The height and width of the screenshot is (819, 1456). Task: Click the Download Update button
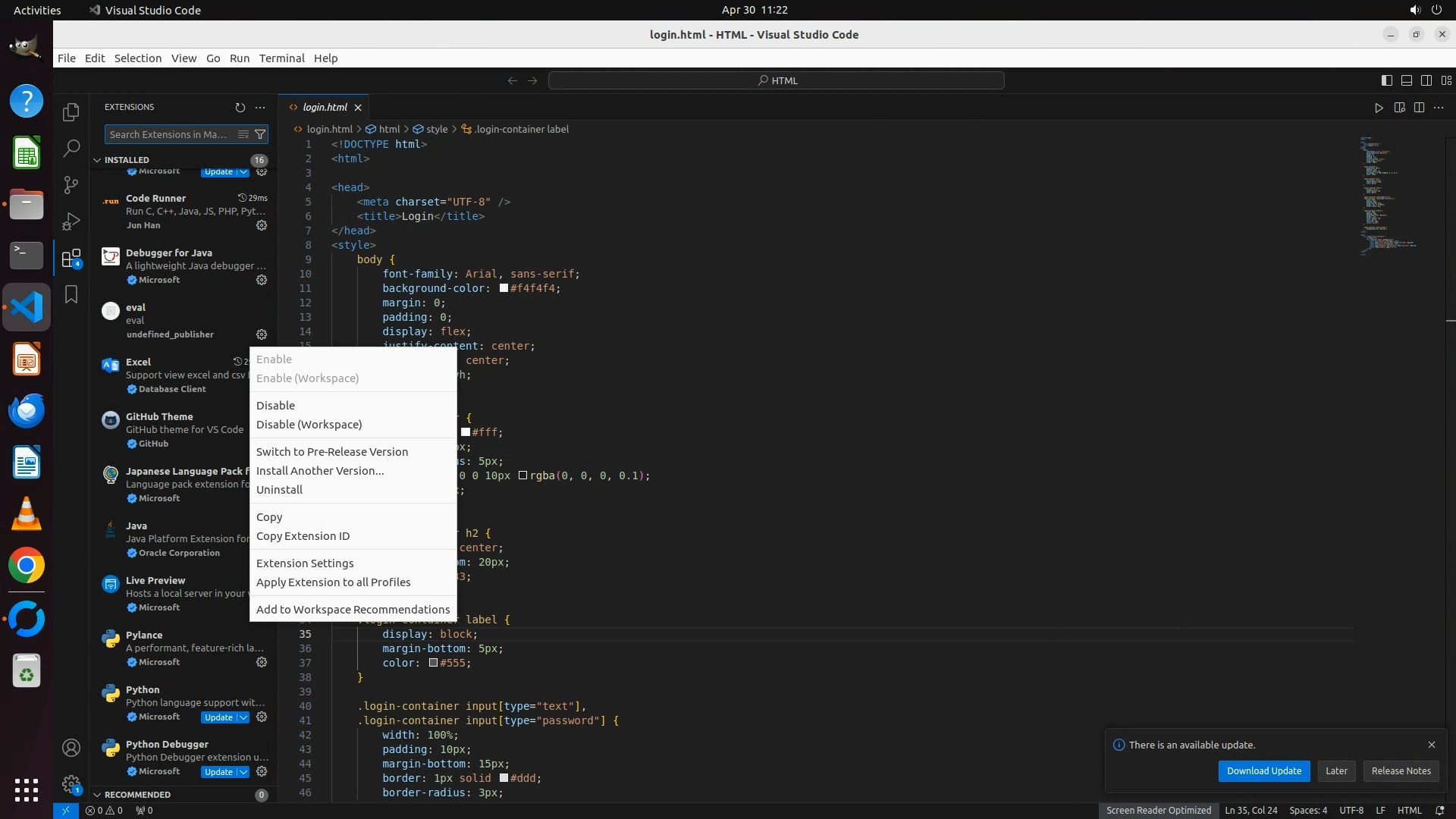(1263, 770)
